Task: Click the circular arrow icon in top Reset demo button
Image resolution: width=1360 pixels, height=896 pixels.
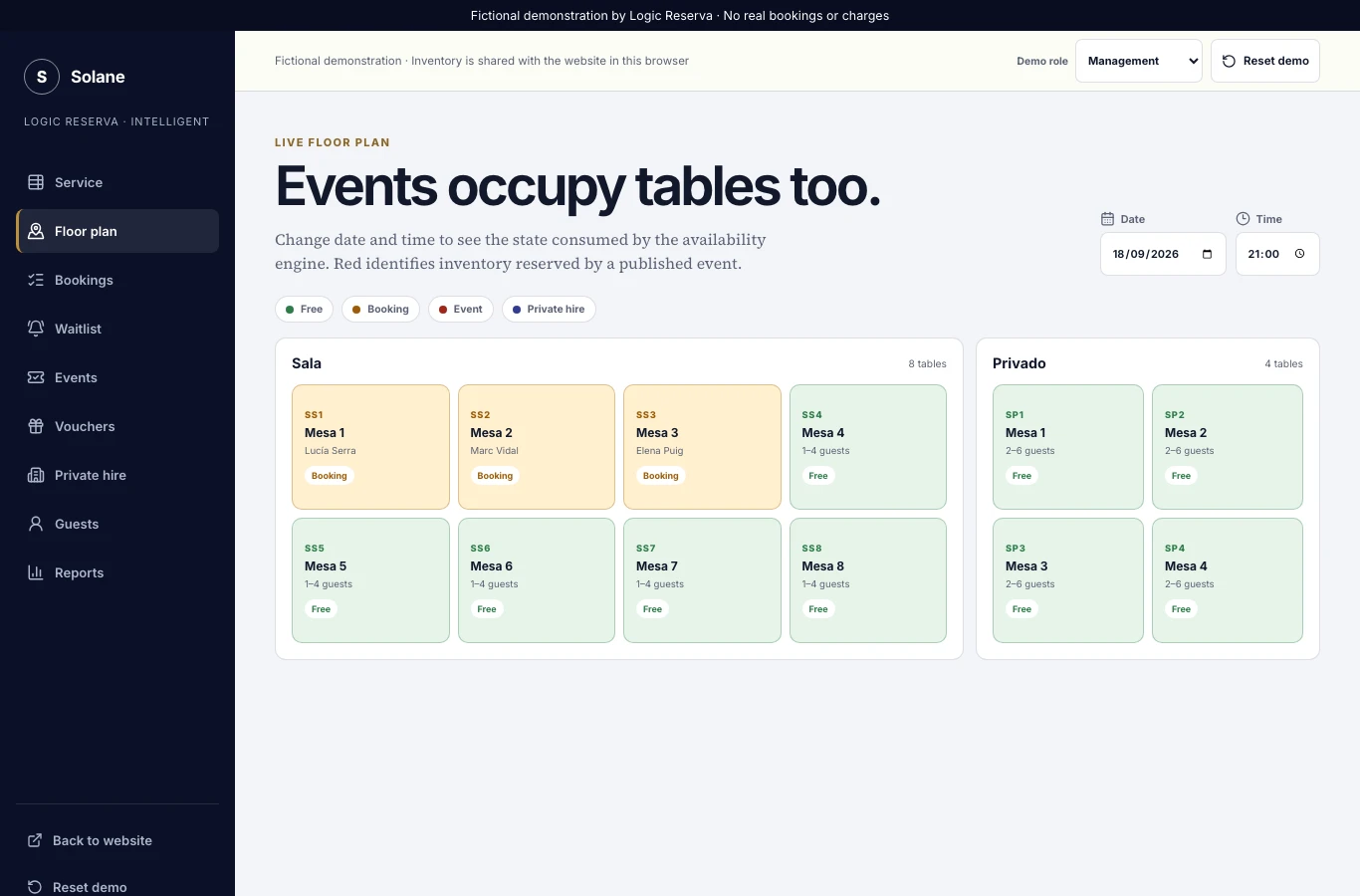Action: pos(1229,61)
